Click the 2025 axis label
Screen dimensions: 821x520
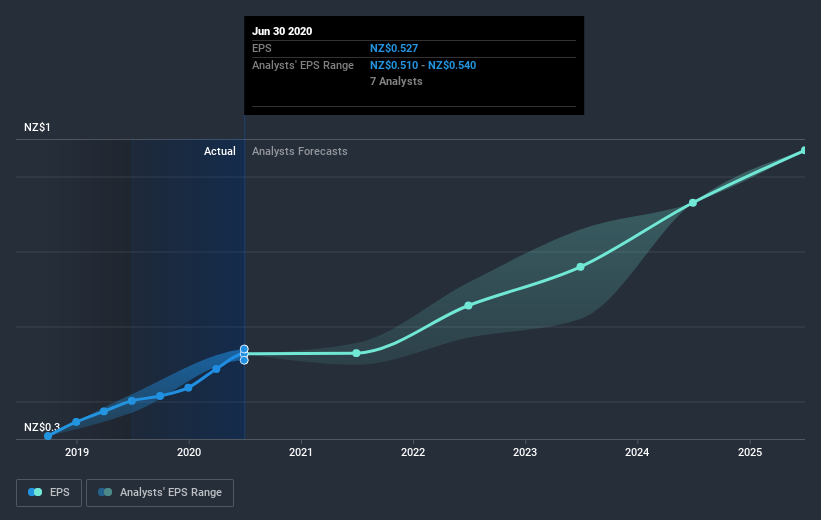point(750,452)
